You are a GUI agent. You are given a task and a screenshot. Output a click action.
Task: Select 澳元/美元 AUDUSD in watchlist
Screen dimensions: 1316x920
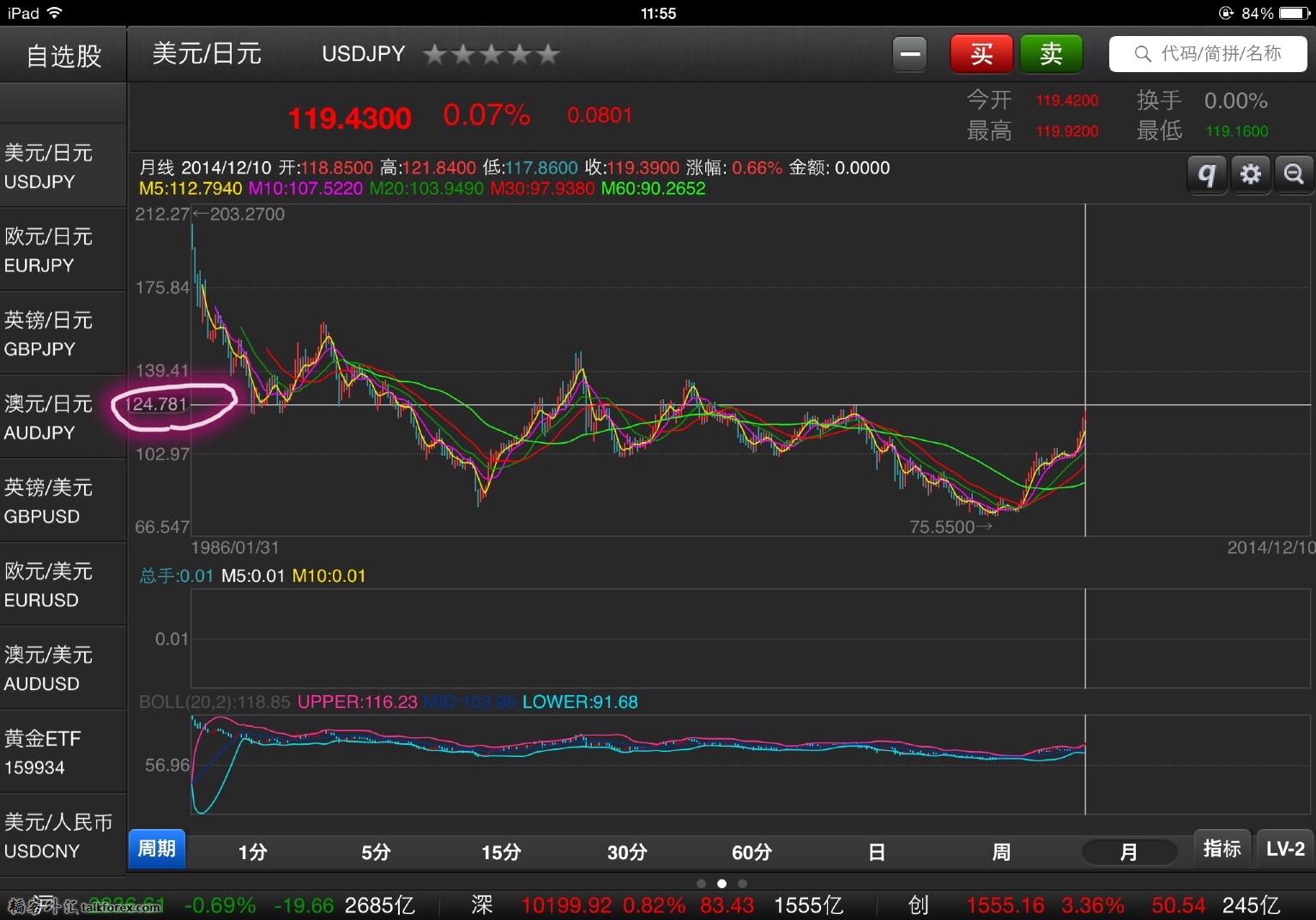click(x=63, y=669)
